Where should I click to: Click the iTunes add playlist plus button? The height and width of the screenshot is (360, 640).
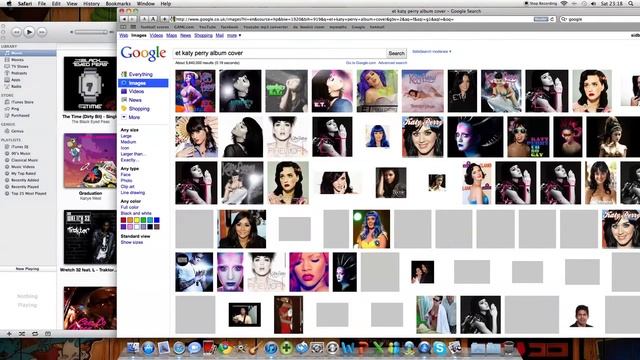click(9, 333)
